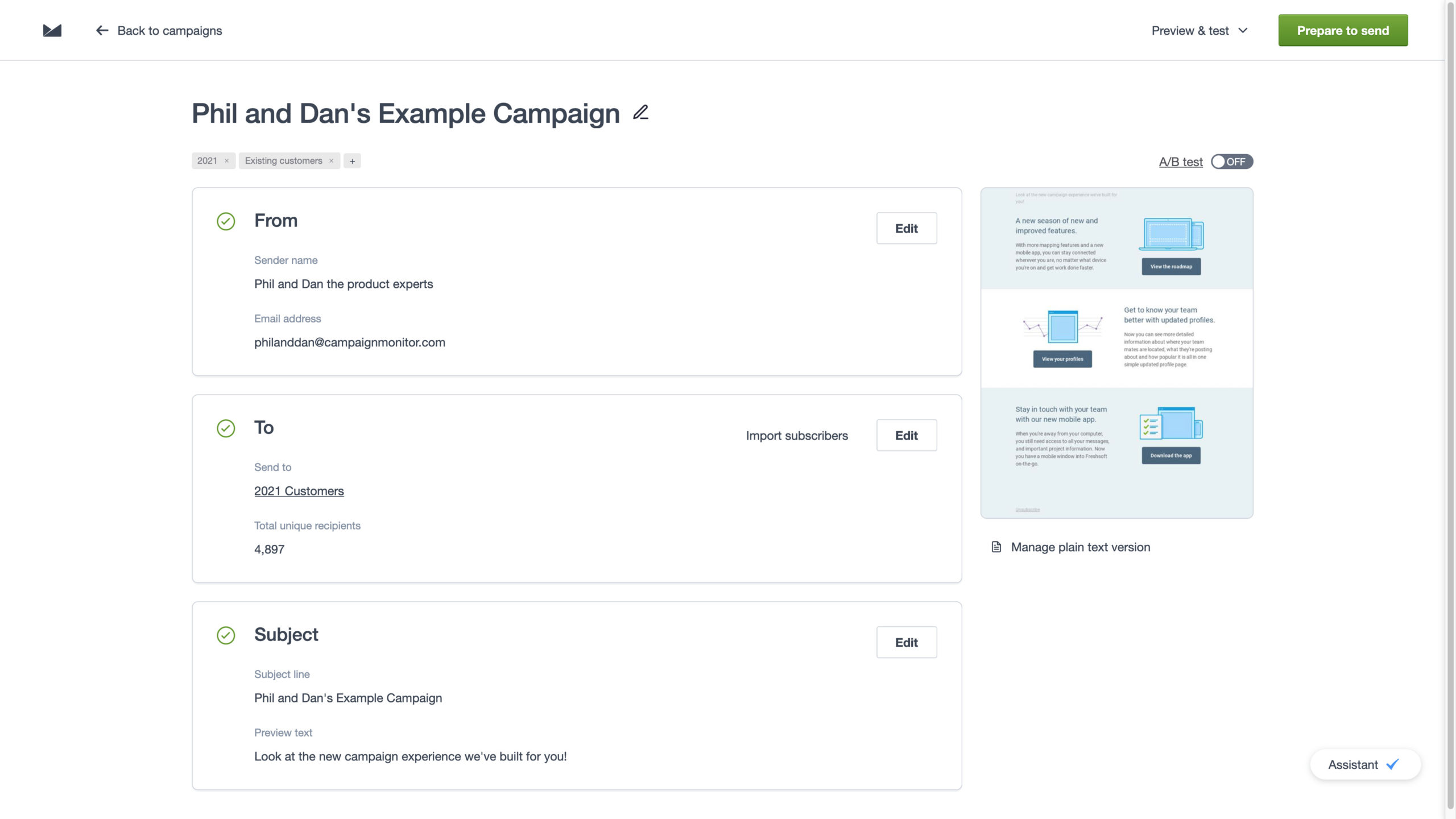The image size is (1456, 819).
Task: Click the Campaign Monitor envelope logo
Action: pyautogui.click(x=52, y=31)
